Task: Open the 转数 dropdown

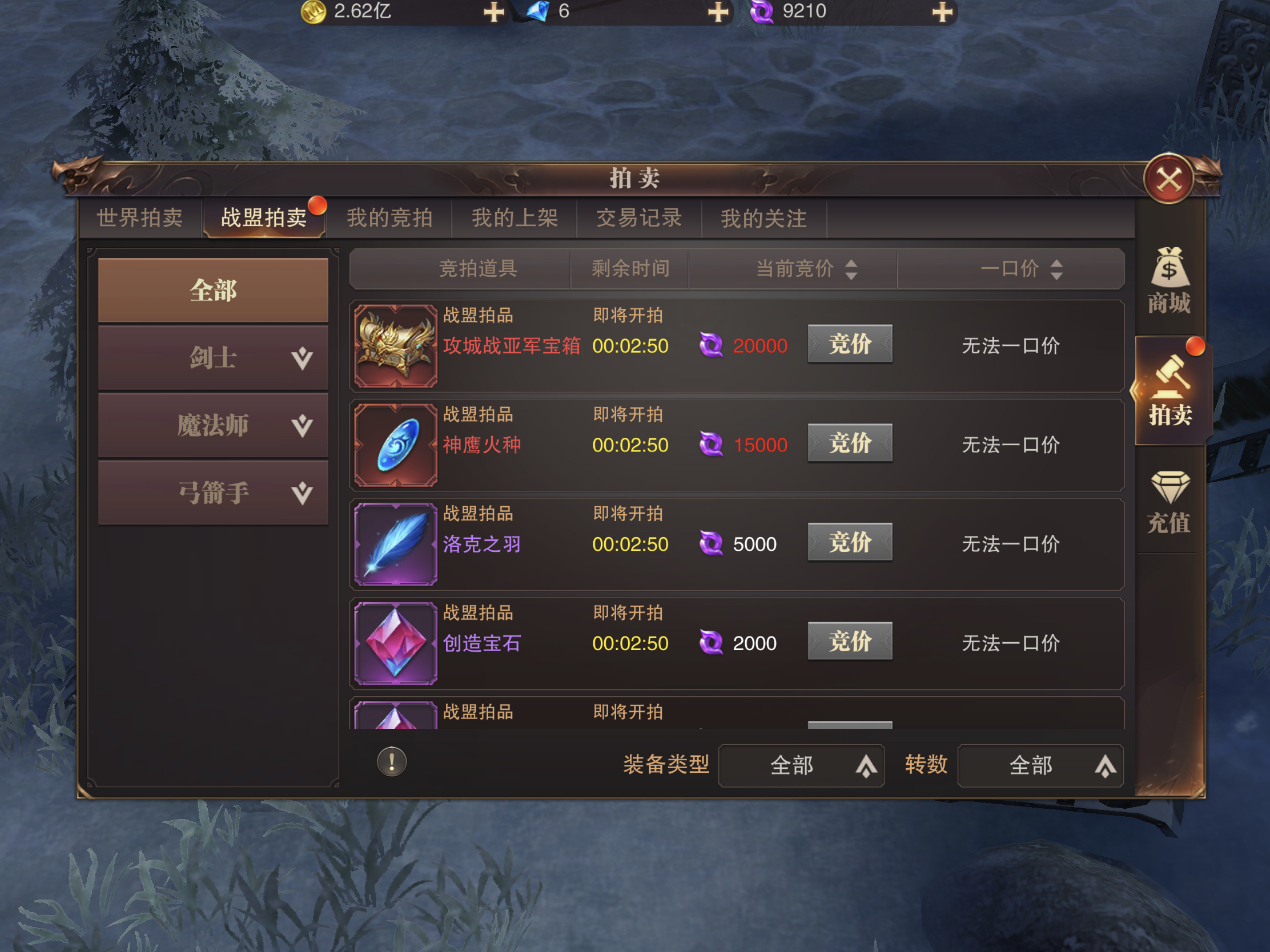Action: coord(1040,765)
